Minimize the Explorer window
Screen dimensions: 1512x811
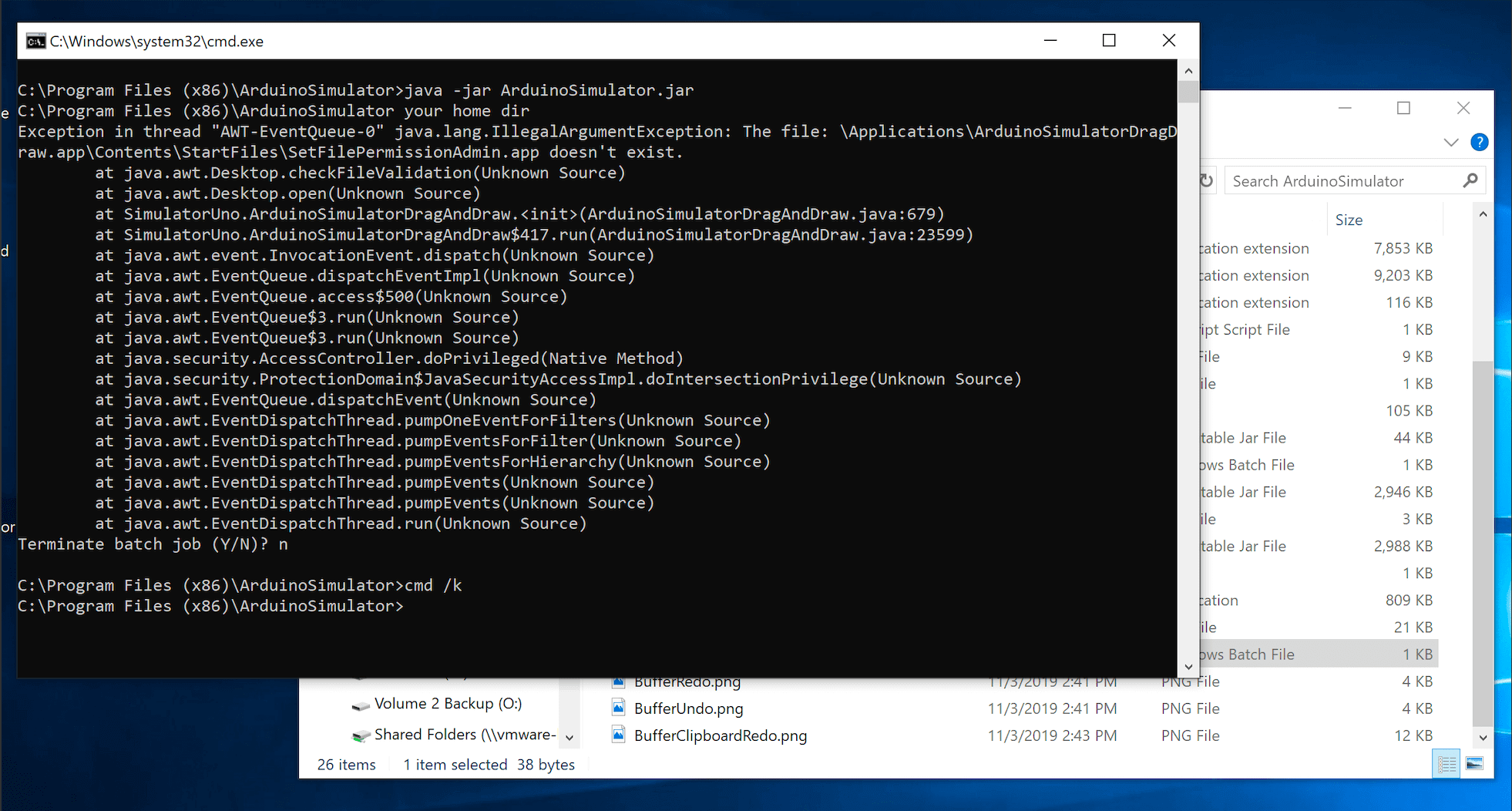tap(1345, 108)
